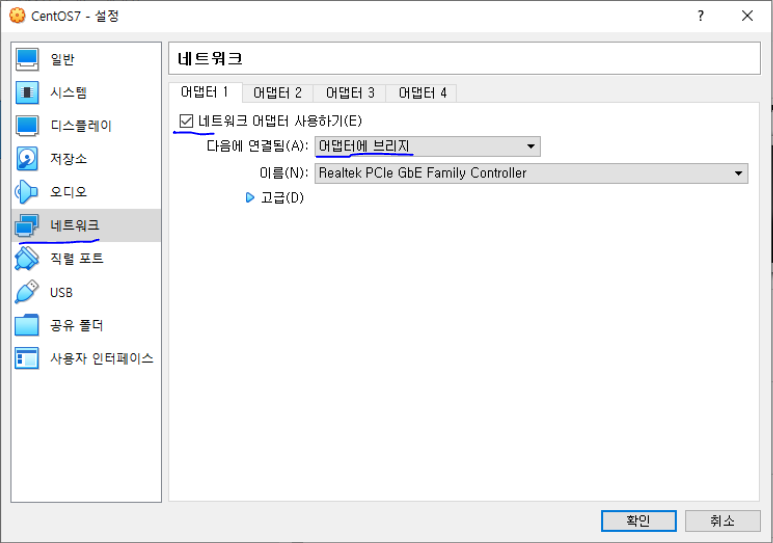Viewport: 773px width, 543px height.
Task: Open the 일반 settings label
Action: tap(62, 60)
